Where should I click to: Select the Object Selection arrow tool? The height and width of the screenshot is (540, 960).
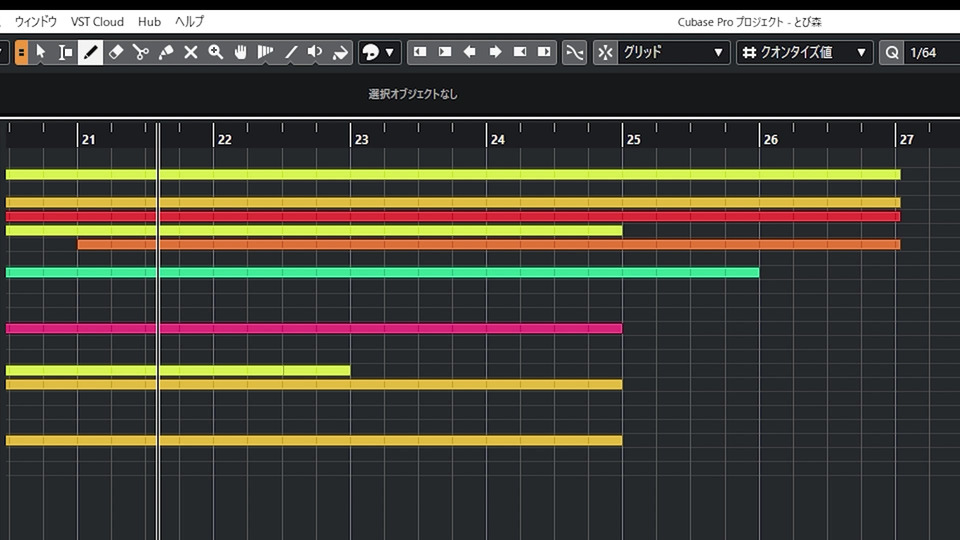(x=40, y=52)
